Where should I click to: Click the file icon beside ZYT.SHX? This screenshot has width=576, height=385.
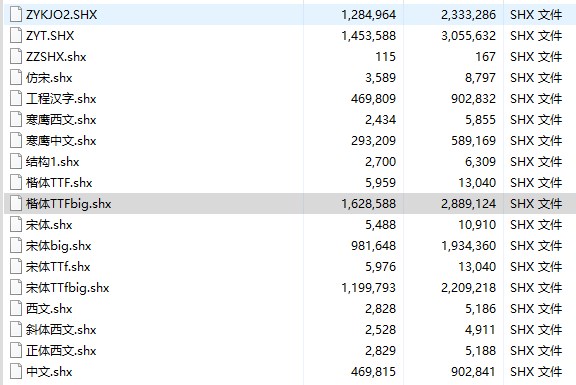(16, 36)
